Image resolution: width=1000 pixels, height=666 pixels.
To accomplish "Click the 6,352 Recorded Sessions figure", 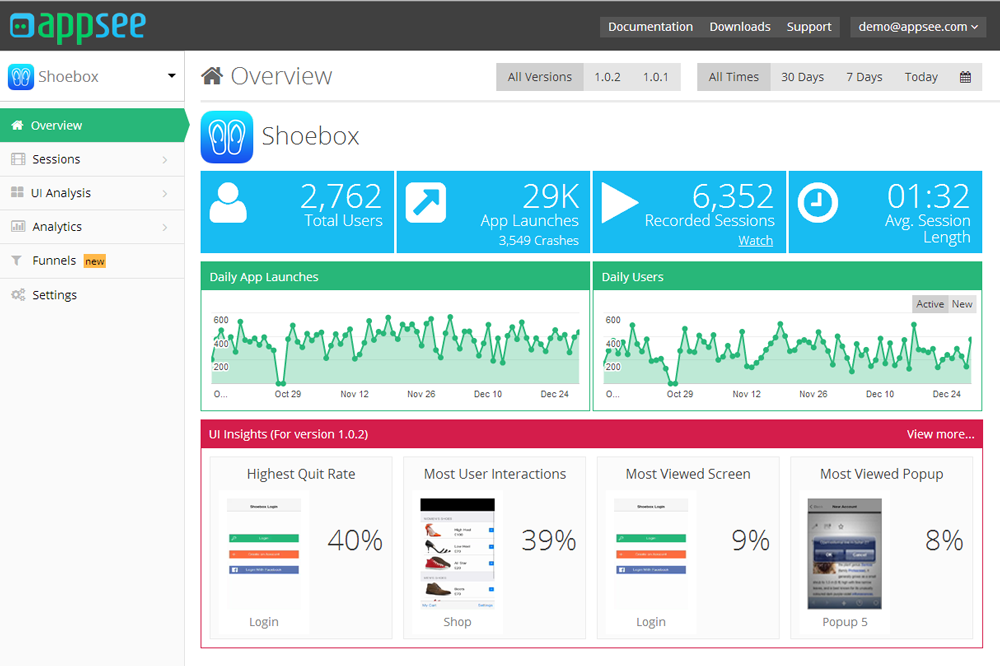I will [x=733, y=196].
